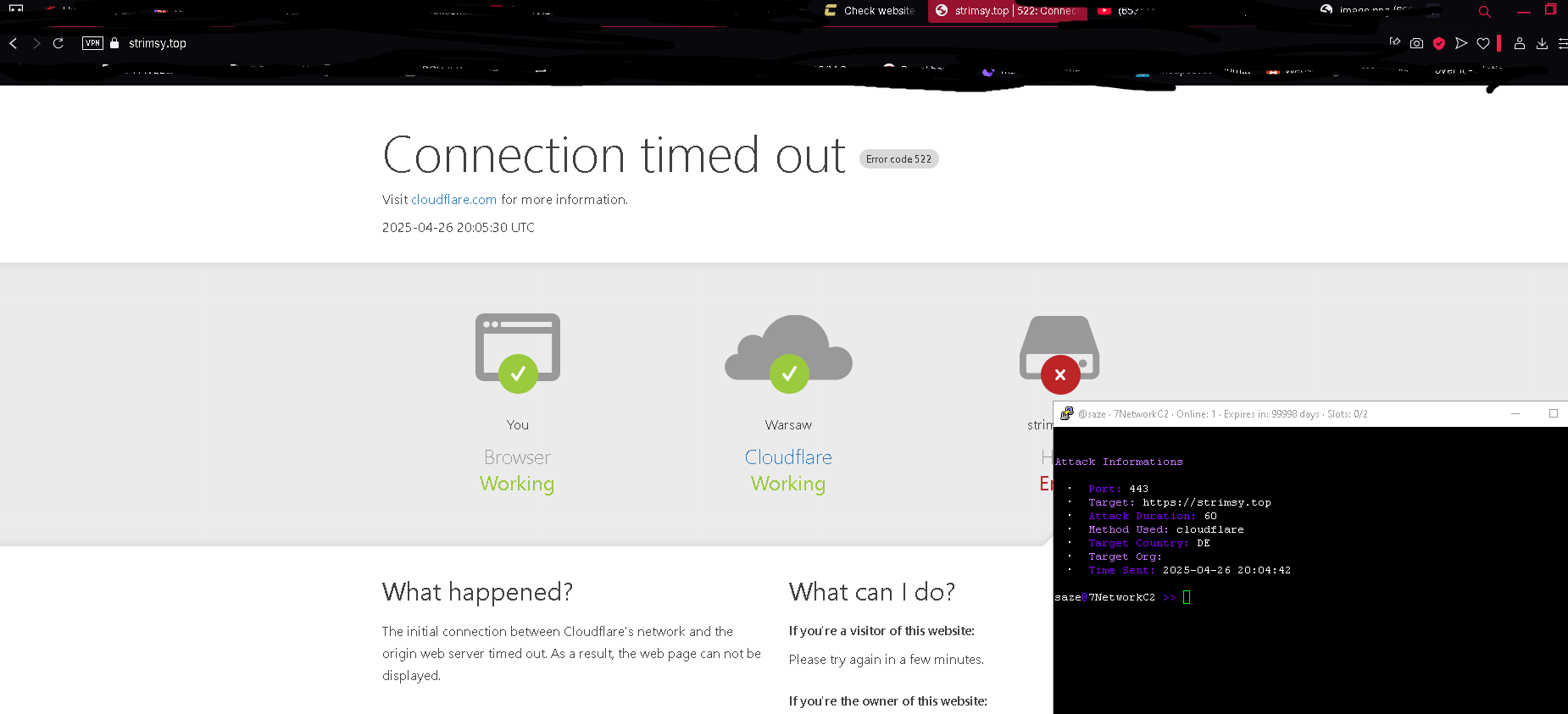Open the Check website tab
This screenshot has width=1568, height=714.
870,11
